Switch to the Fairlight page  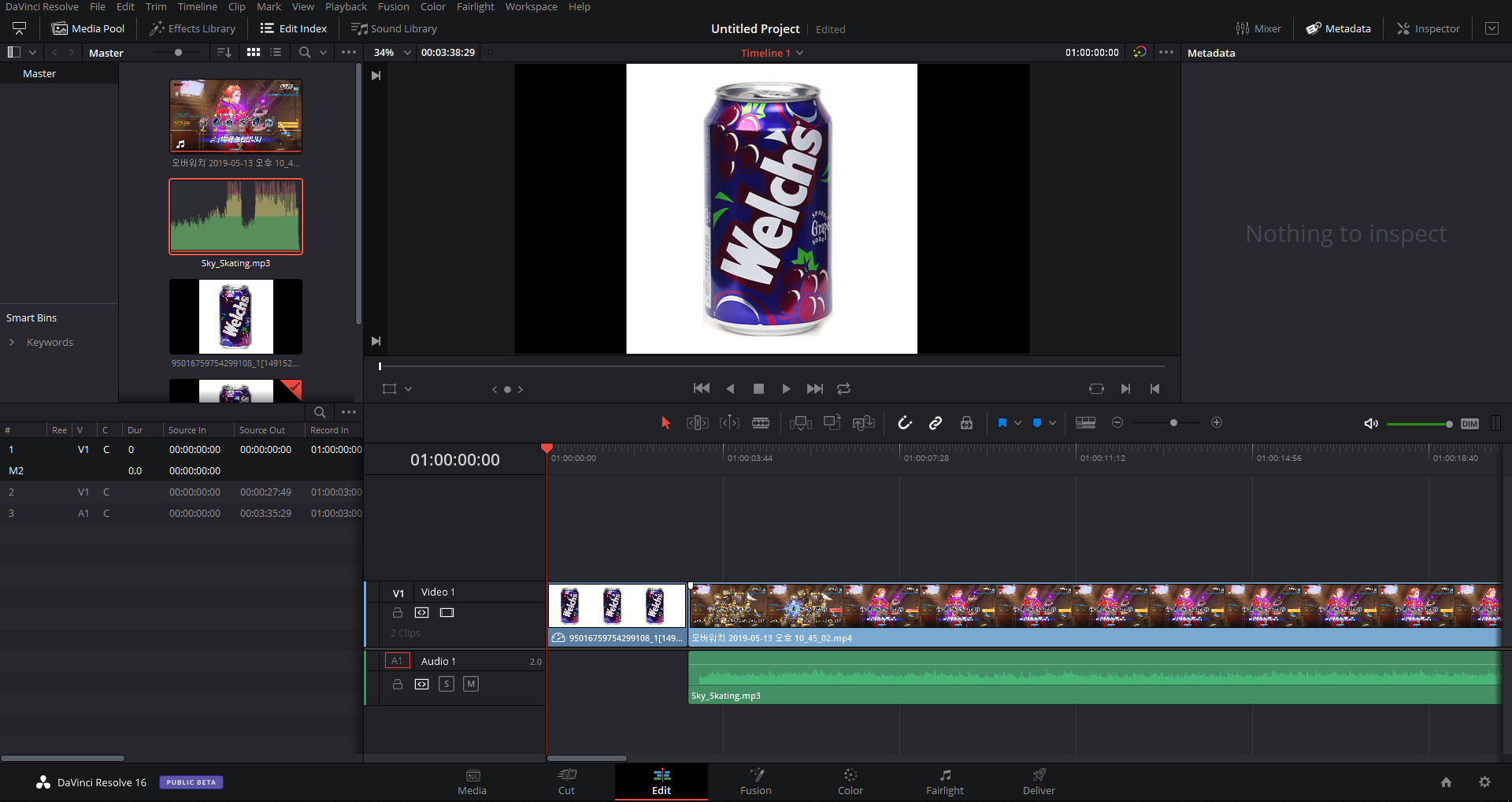(944, 782)
